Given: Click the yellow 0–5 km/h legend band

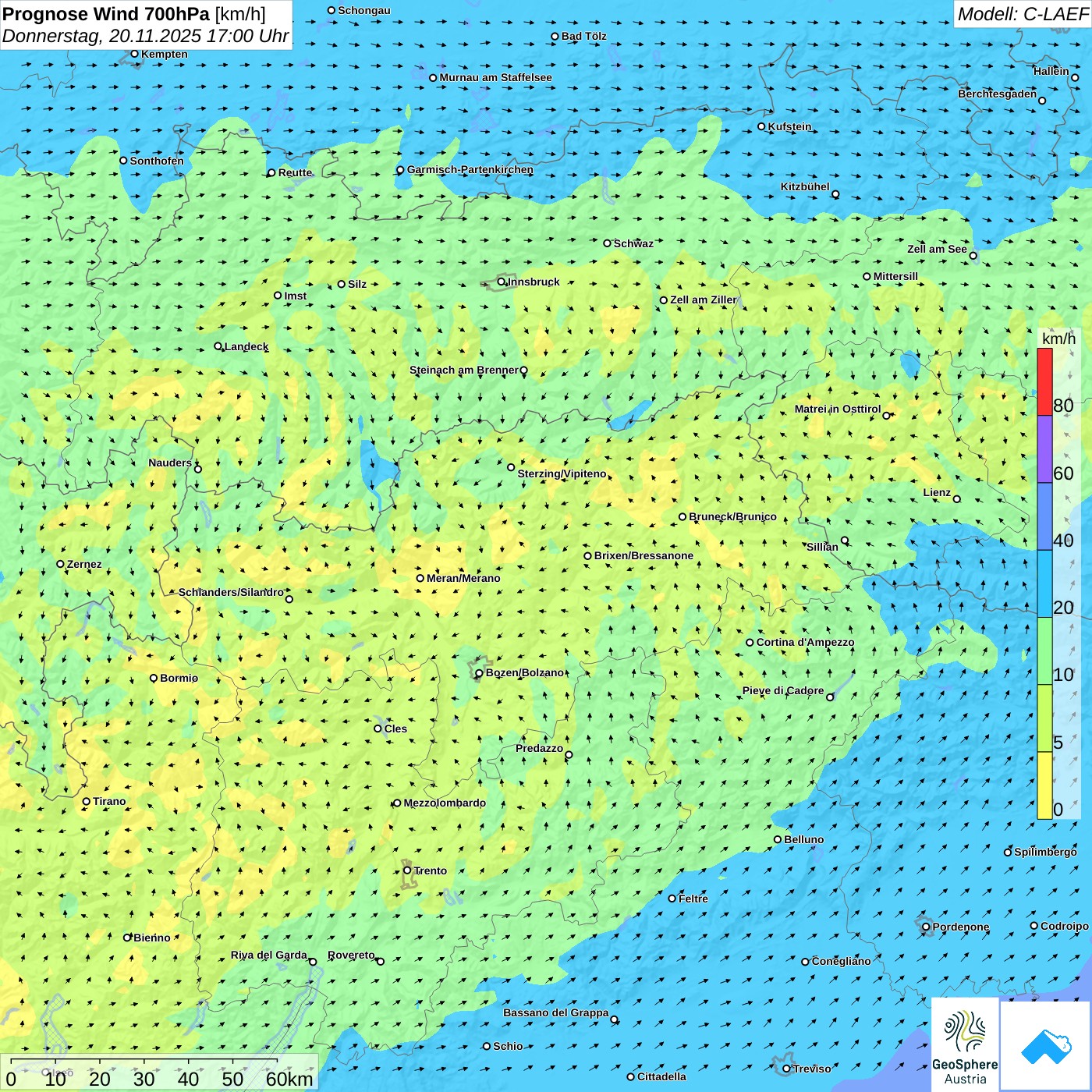Looking at the screenshot, I should click(1044, 785).
